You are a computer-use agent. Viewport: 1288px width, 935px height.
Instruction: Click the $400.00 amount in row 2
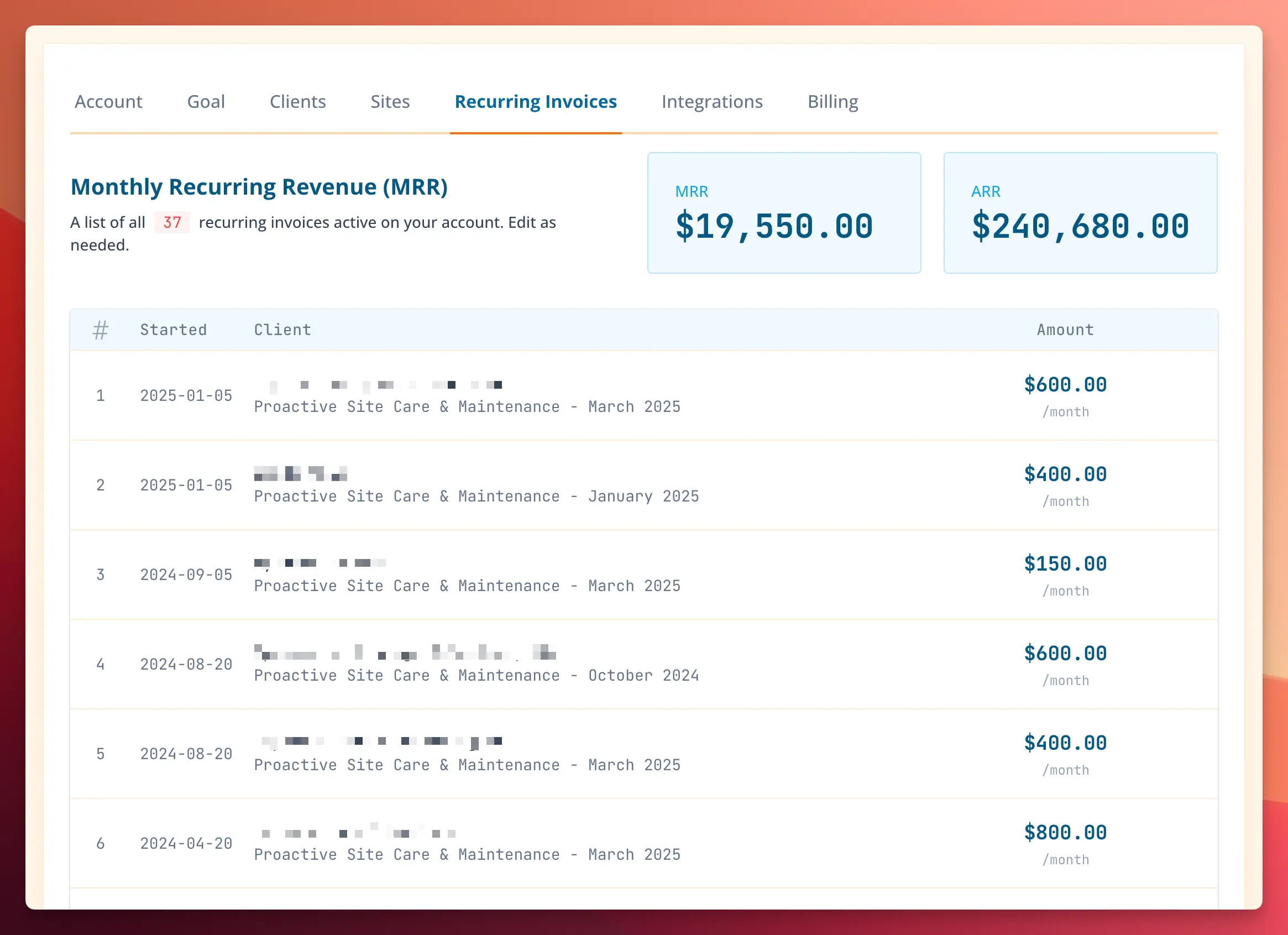1065,474
